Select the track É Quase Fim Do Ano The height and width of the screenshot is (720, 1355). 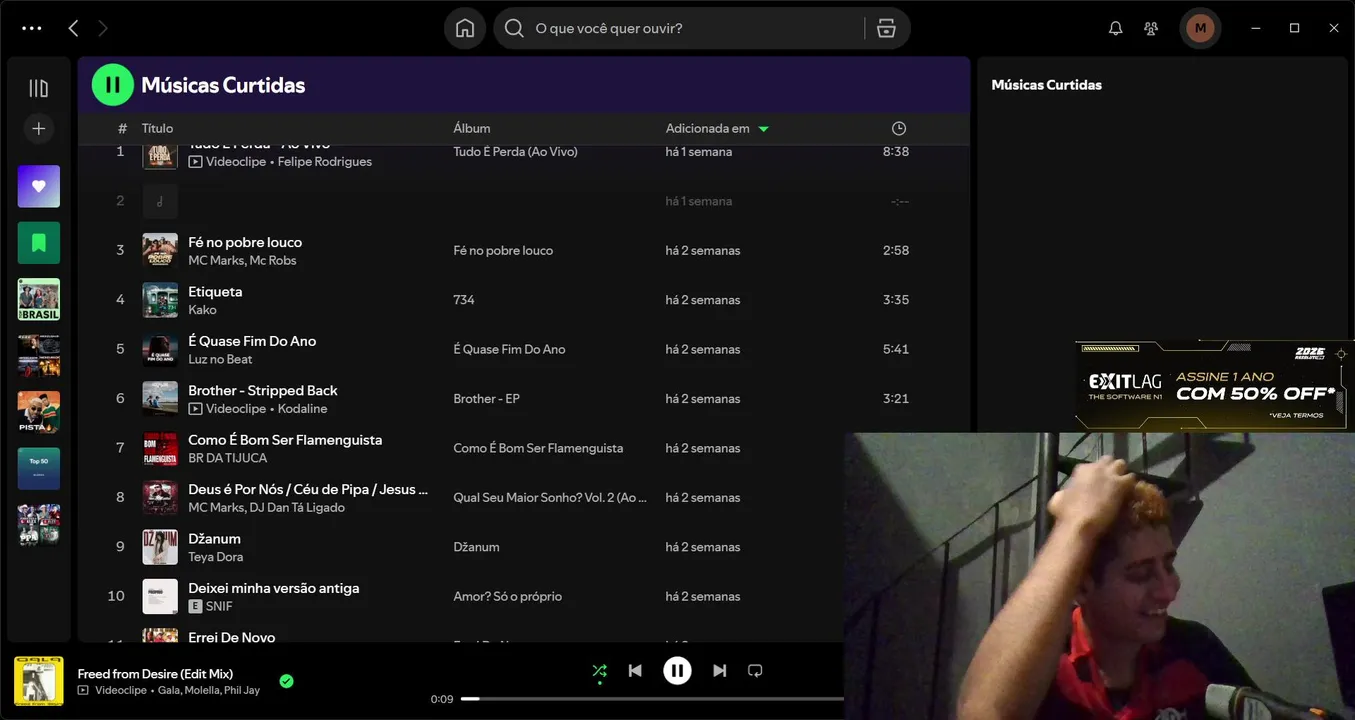(x=252, y=340)
